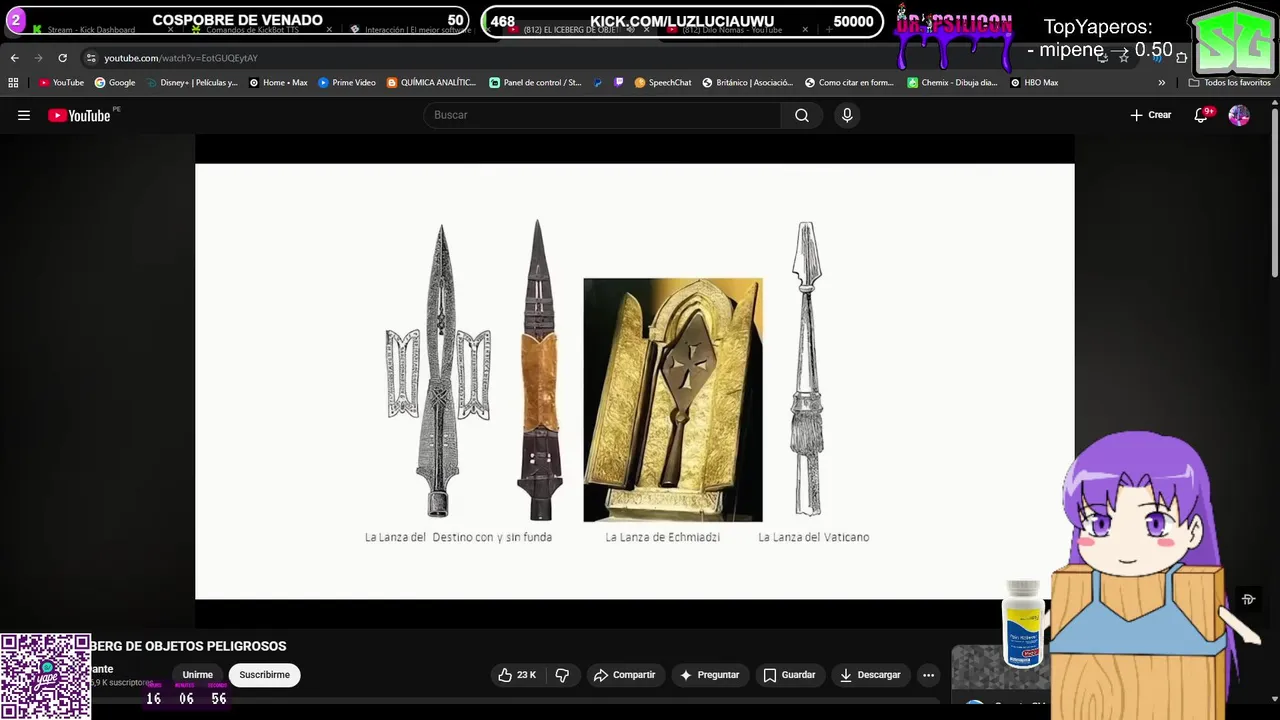Open the Home • Max bookmark
Screen dimensions: 1280x720
tap(278, 82)
